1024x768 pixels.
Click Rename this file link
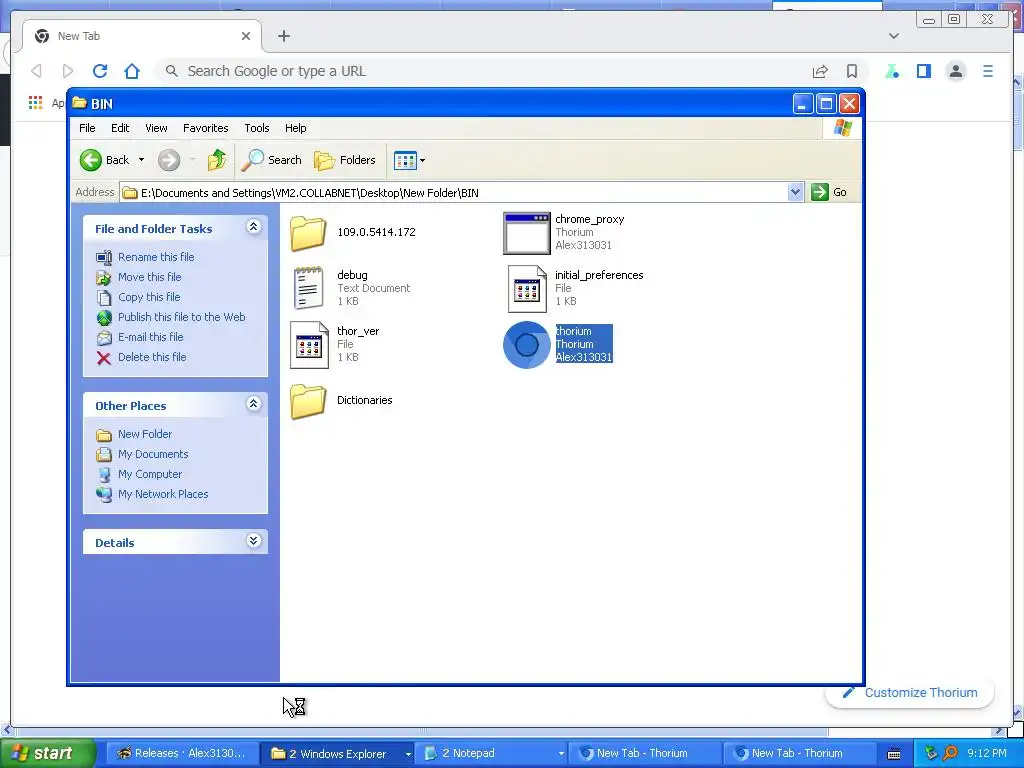156,257
